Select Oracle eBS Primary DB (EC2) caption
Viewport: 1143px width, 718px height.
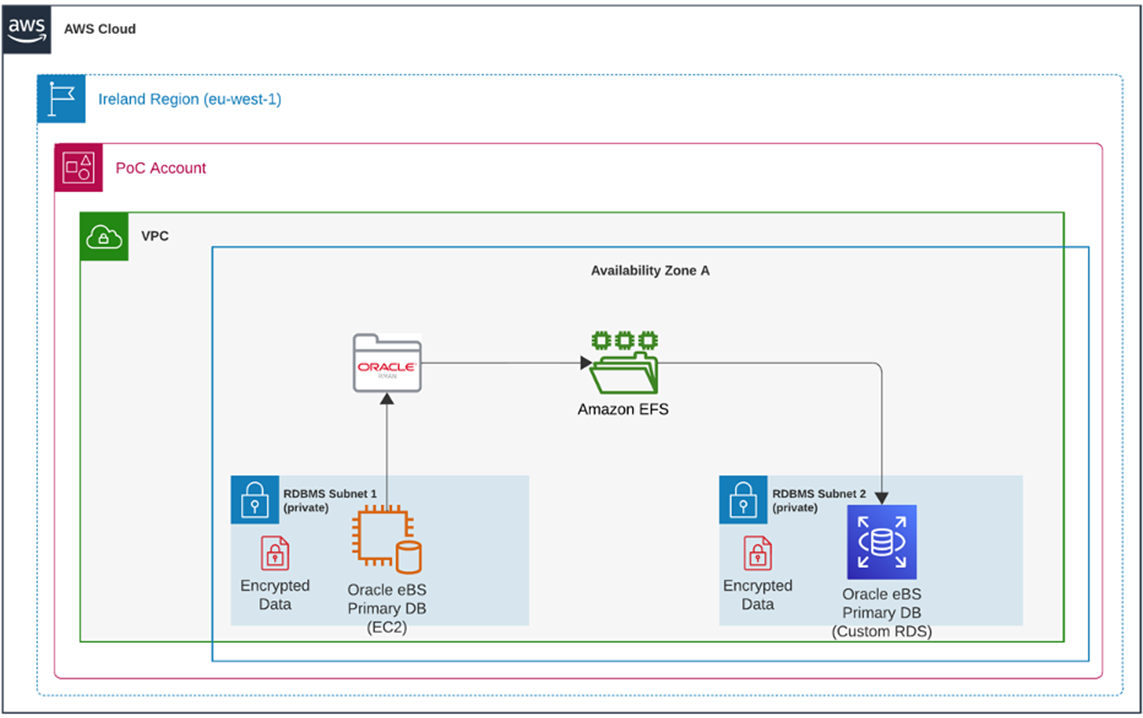pos(387,608)
